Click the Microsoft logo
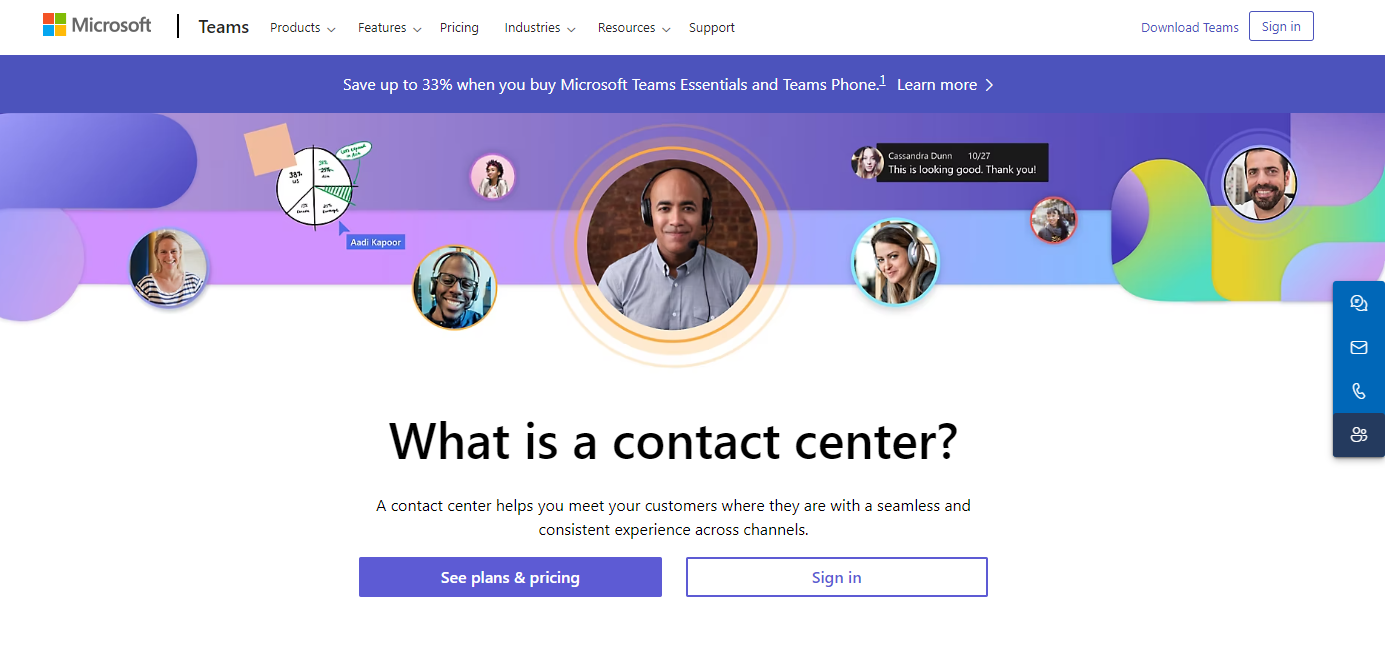Image resolution: width=1385 pixels, height=670 pixels. [97, 26]
